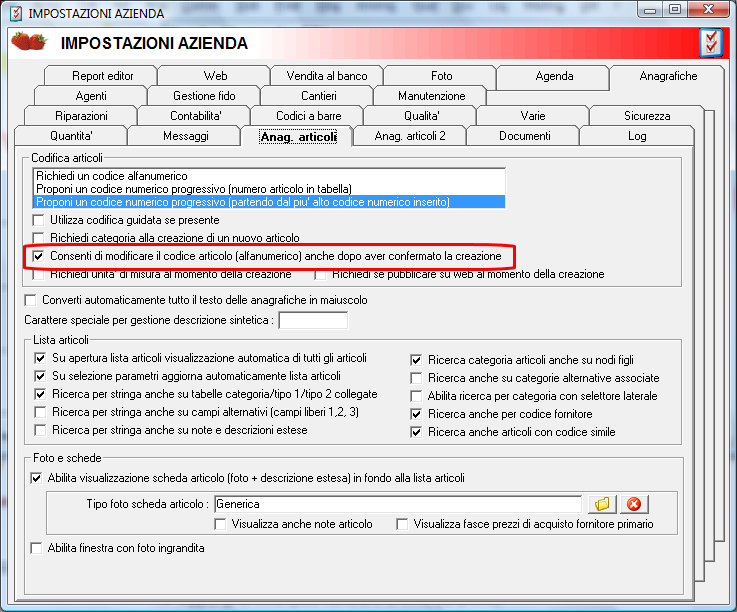Select the Anag. articoli tab
The height and width of the screenshot is (612, 737).
298,136
